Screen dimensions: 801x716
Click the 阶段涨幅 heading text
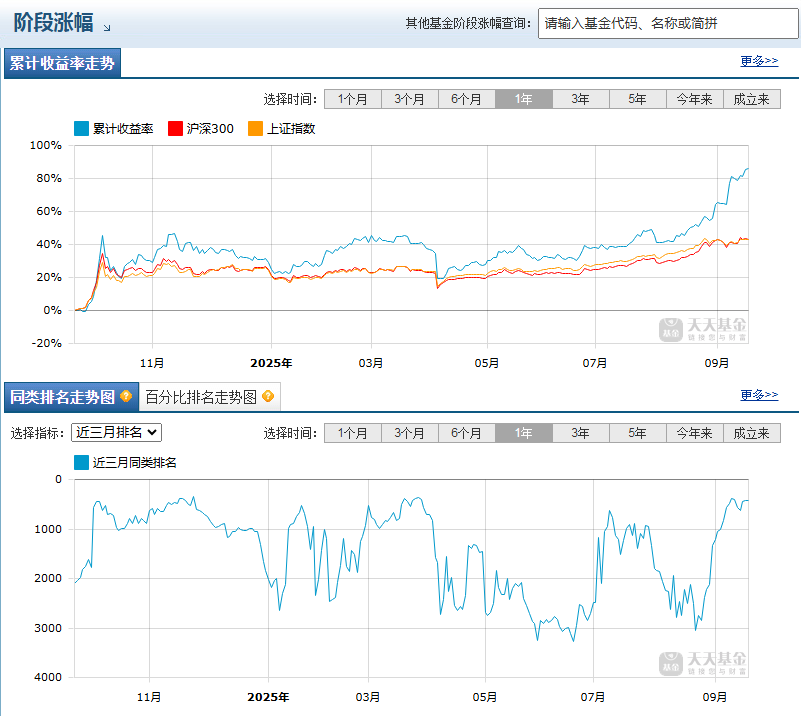pyautogui.click(x=54, y=23)
